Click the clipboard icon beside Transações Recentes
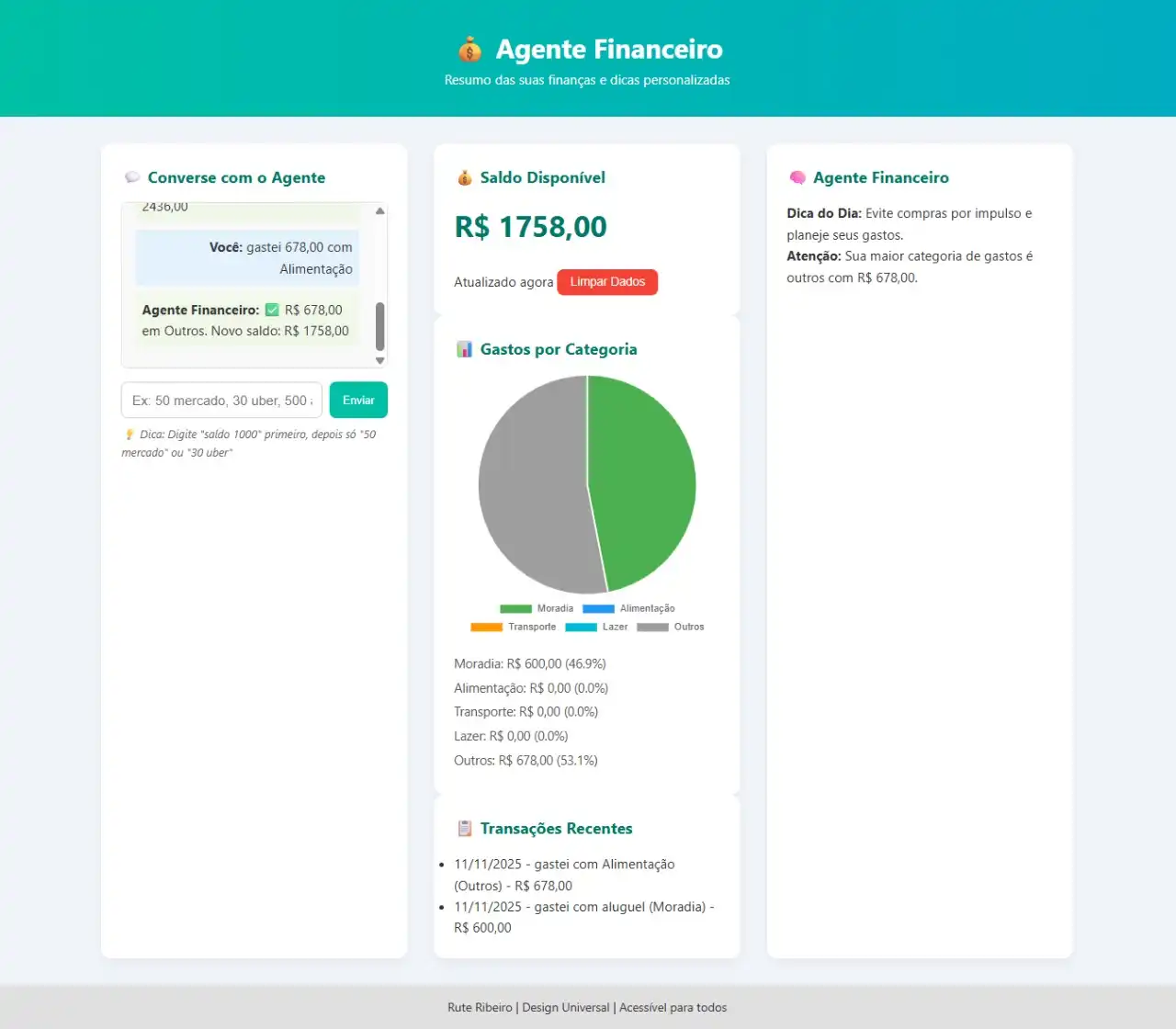This screenshot has width=1176, height=1029. tap(465, 829)
